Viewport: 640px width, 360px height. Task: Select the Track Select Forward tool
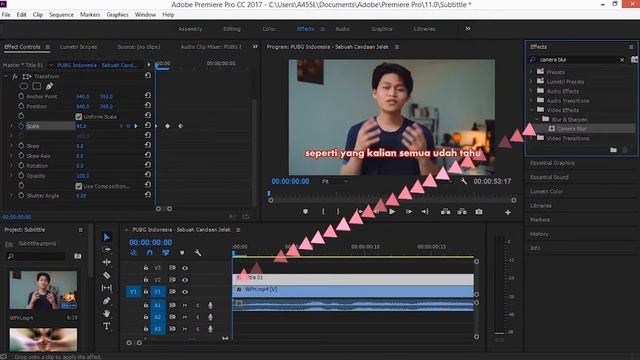pyautogui.click(x=107, y=249)
